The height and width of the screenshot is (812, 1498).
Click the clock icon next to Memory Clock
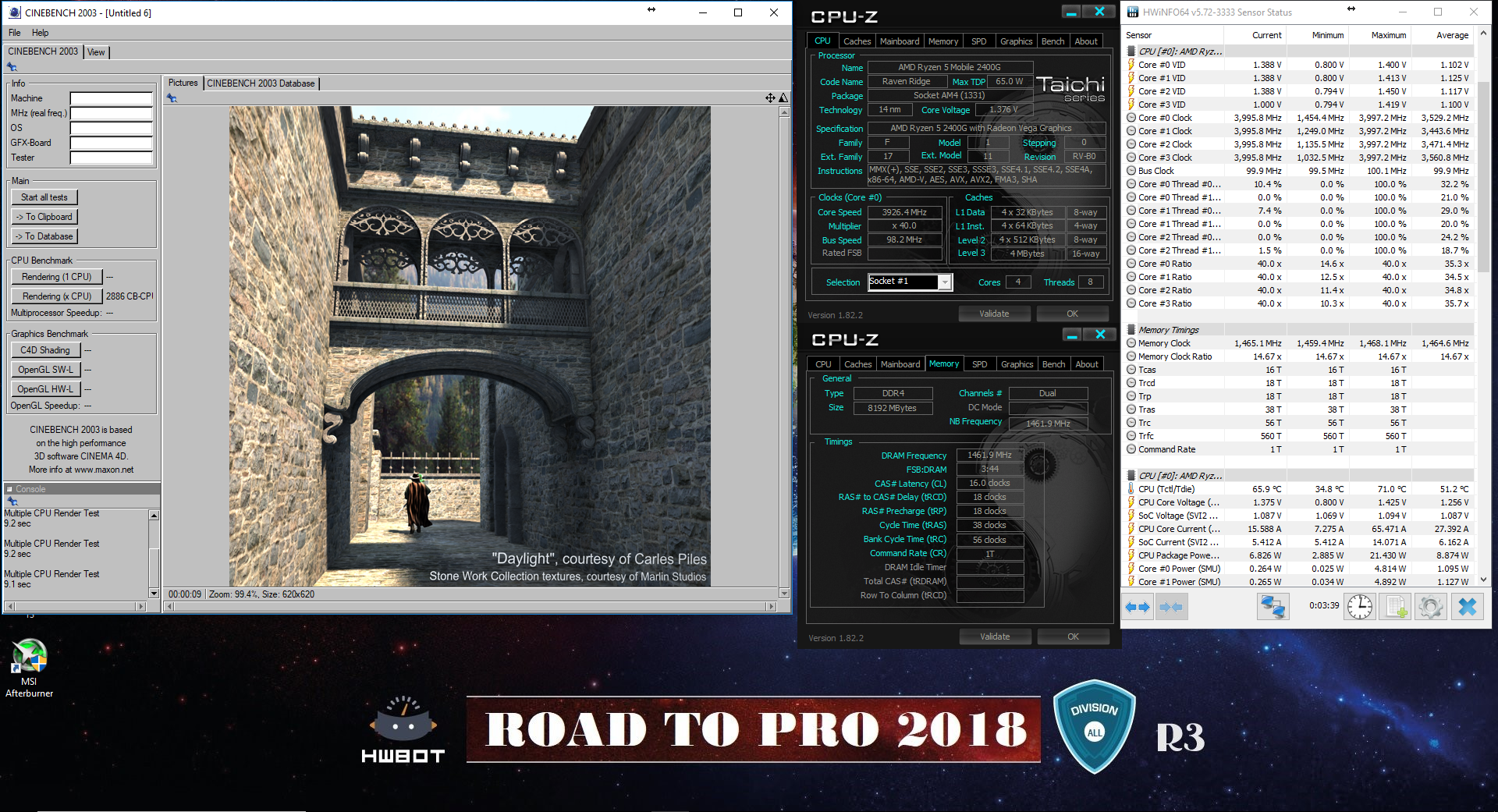1131,343
